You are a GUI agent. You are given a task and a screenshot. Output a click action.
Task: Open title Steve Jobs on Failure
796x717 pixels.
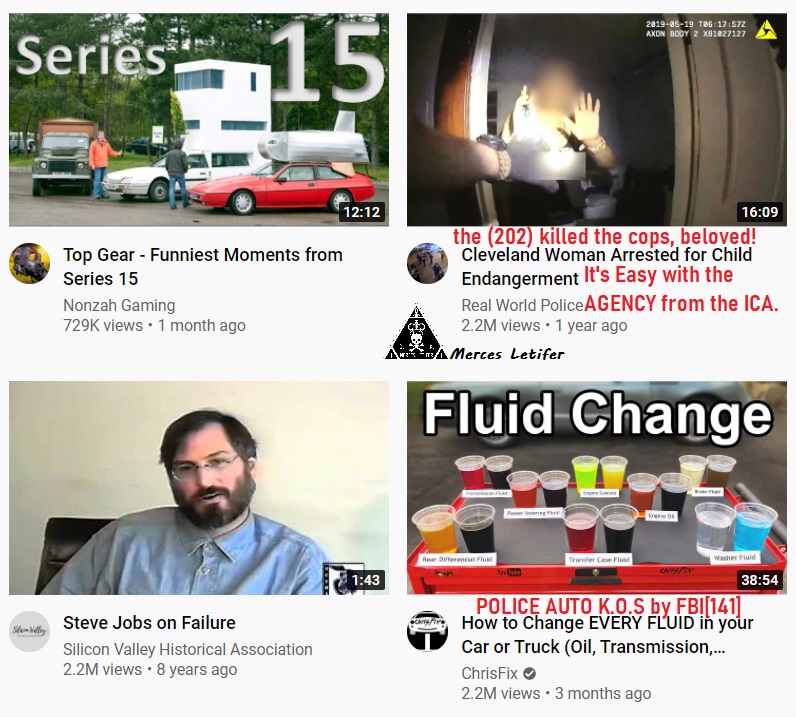149,623
